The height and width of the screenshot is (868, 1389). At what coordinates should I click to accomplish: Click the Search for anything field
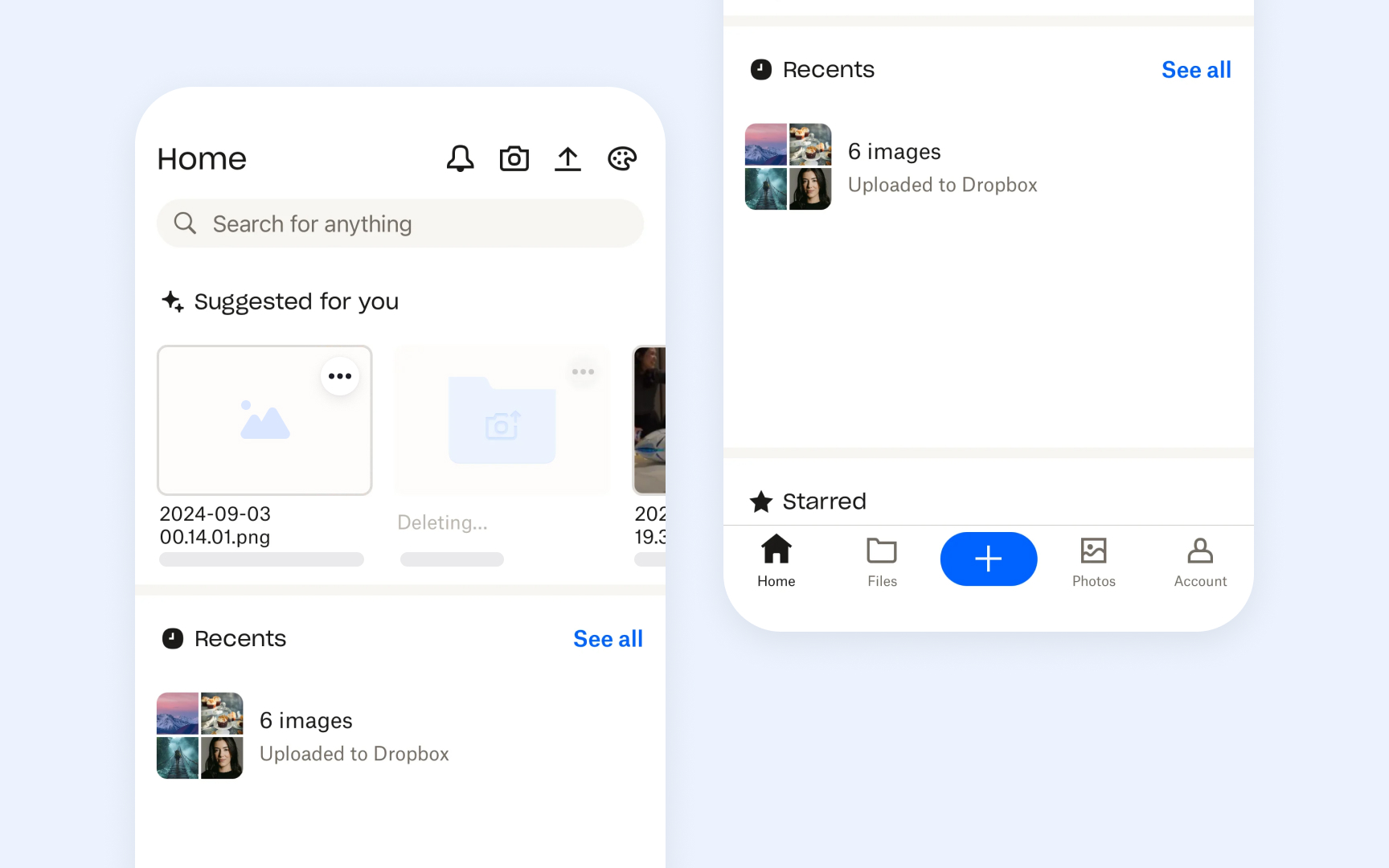(400, 223)
